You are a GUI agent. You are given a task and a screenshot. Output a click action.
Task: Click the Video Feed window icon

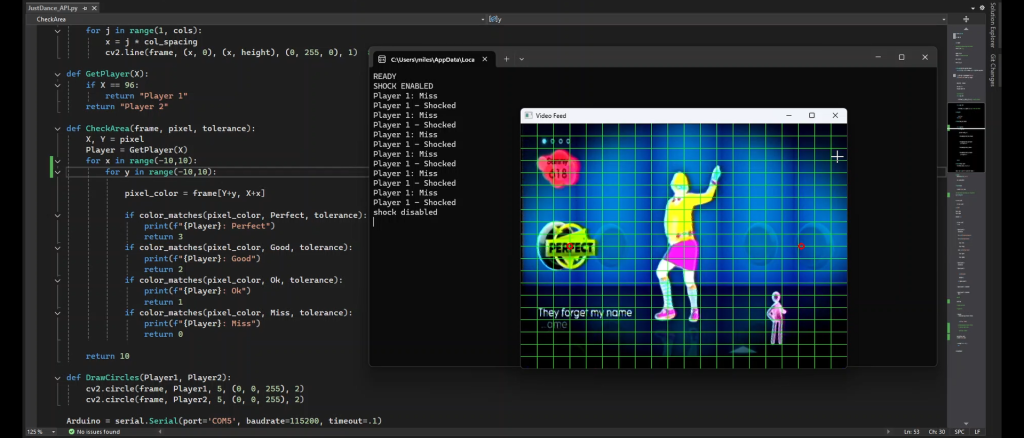click(528, 116)
